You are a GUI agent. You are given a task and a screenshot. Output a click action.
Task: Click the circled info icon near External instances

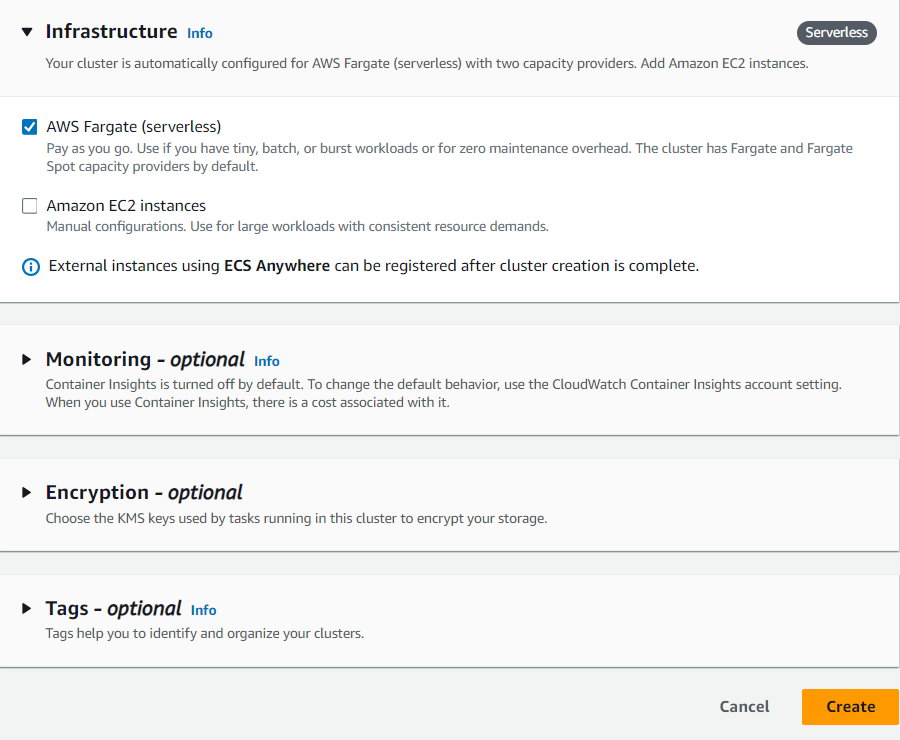click(x=31, y=266)
